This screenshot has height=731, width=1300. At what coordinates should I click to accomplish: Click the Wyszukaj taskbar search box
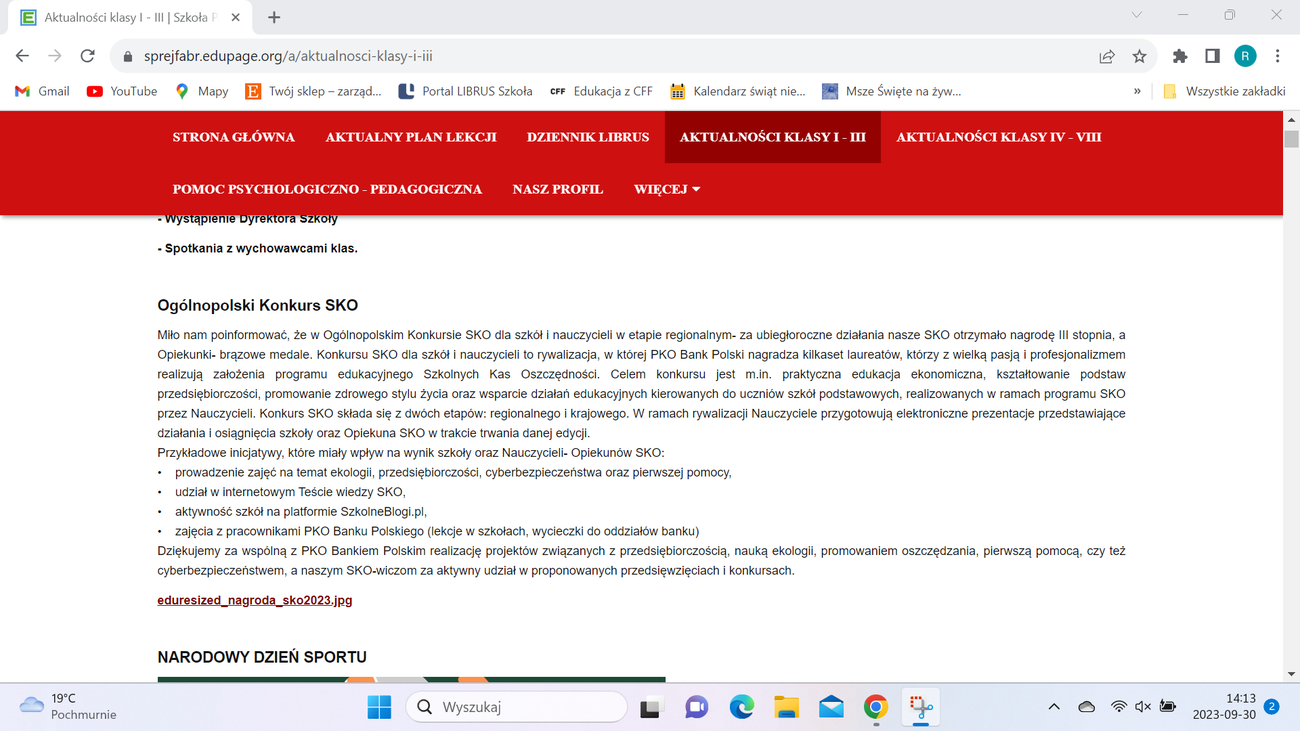(516, 707)
